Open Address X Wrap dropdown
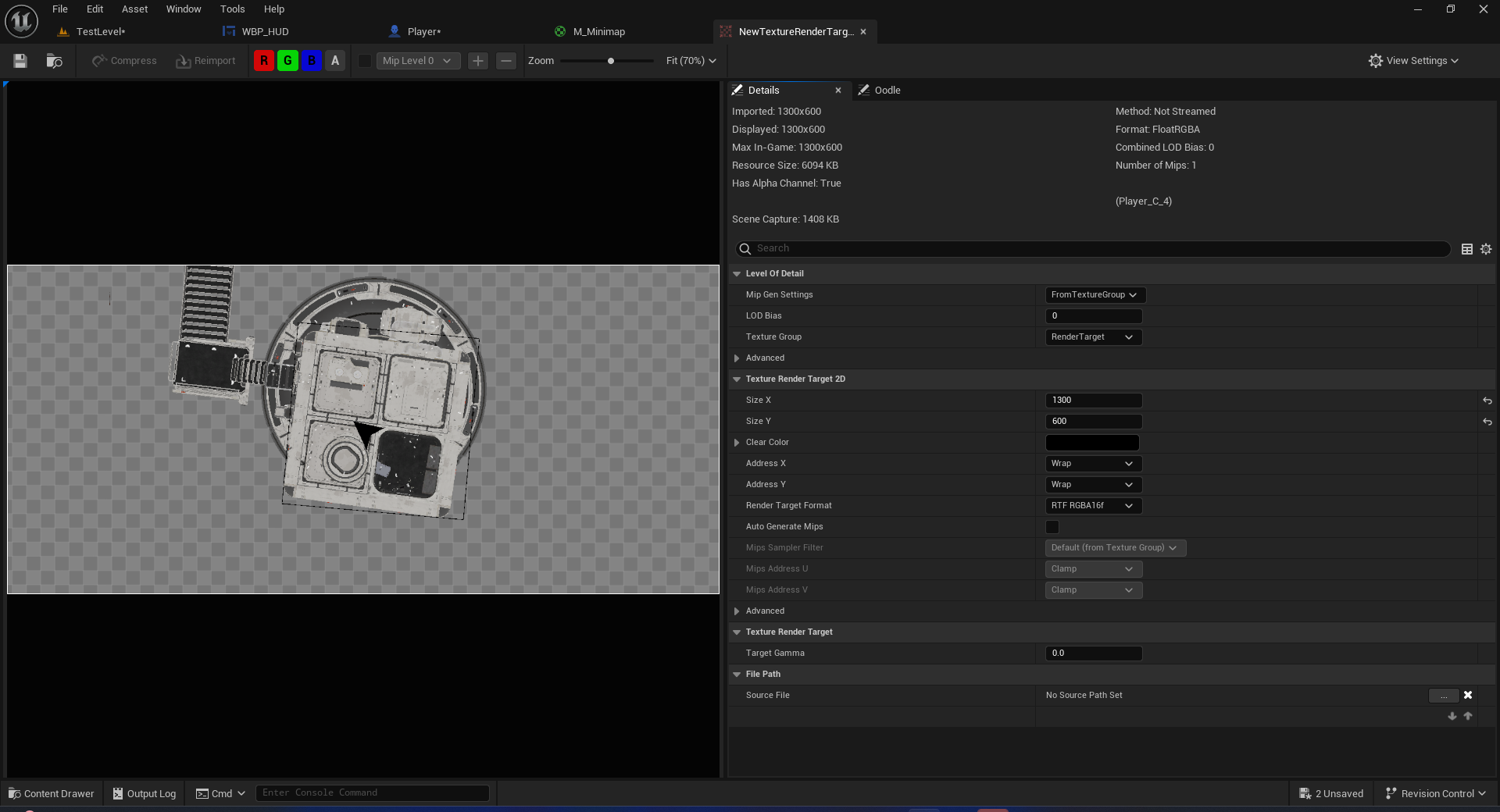 (1094, 464)
